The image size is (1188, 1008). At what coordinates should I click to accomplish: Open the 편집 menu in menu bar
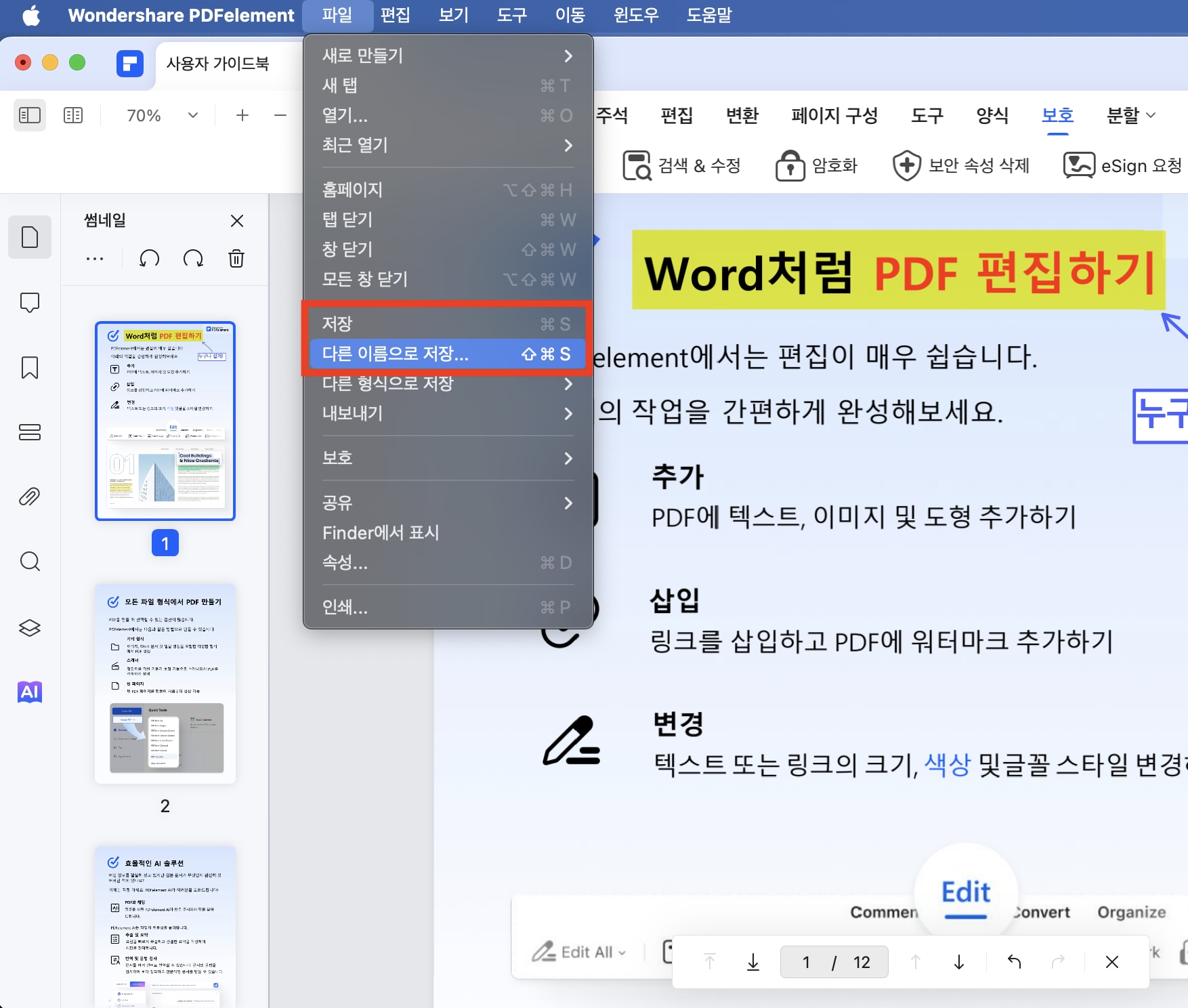click(396, 15)
